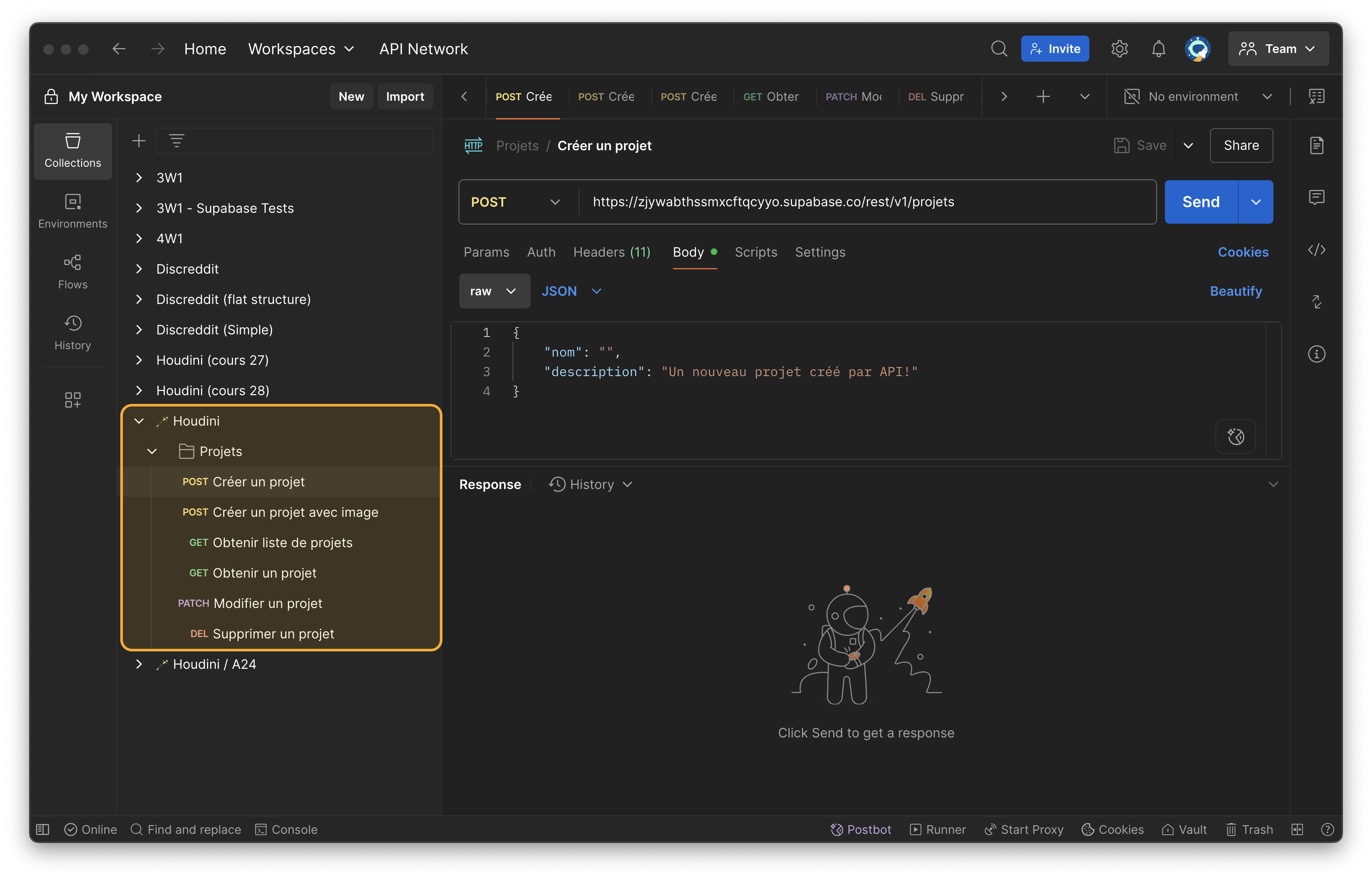Expand the 3W1 collection
The width and height of the screenshot is (1372, 879).
(139, 178)
